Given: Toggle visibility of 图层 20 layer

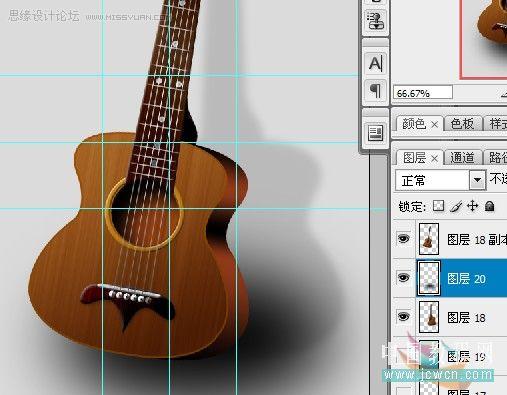Looking at the screenshot, I should tap(403, 277).
